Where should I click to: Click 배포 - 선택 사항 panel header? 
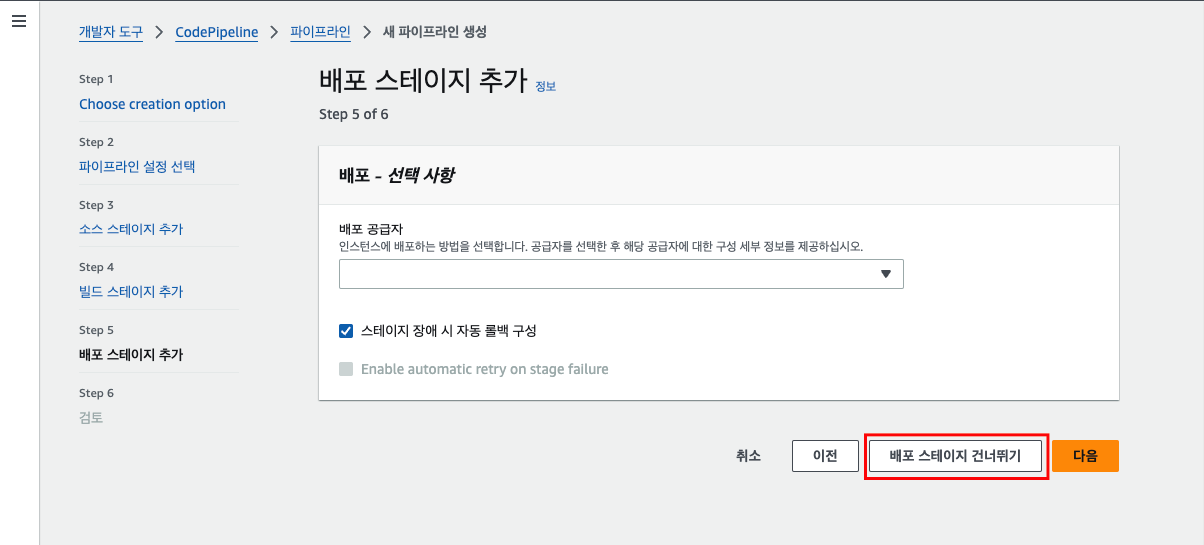click(x=719, y=175)
